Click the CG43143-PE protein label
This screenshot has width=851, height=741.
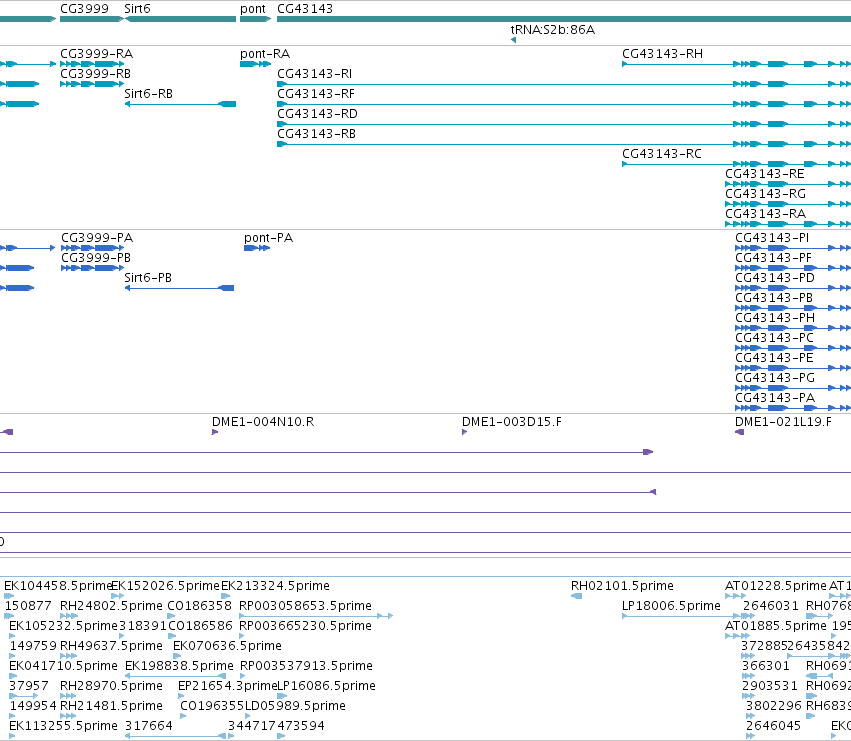(774, 358)
